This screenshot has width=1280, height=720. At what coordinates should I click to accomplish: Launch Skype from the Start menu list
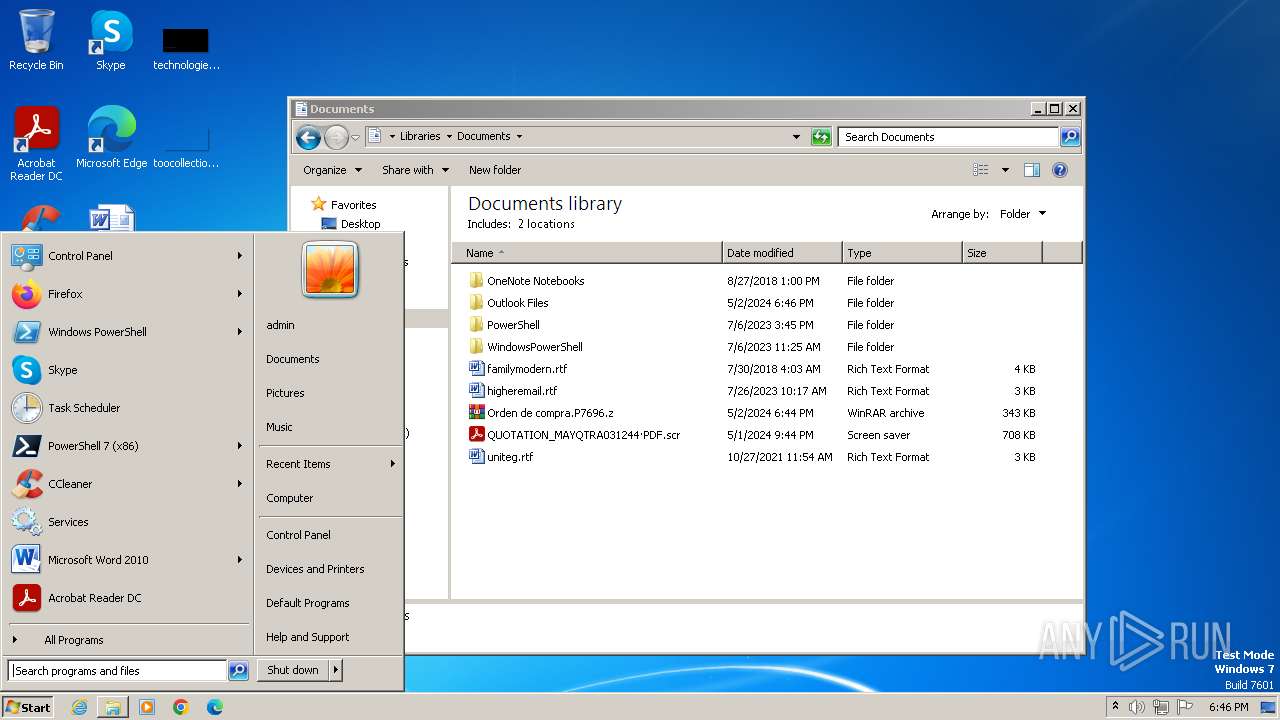point(127,370)
